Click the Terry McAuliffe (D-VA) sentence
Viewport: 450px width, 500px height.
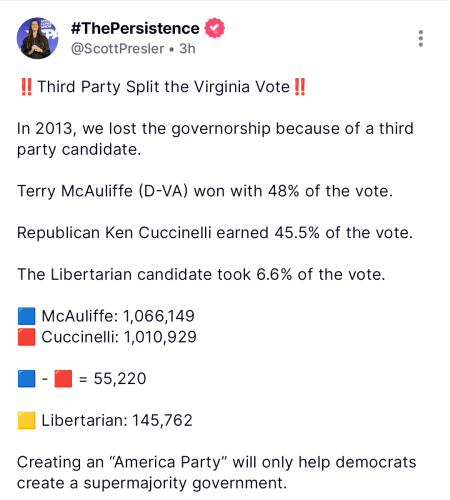[205, 191]
